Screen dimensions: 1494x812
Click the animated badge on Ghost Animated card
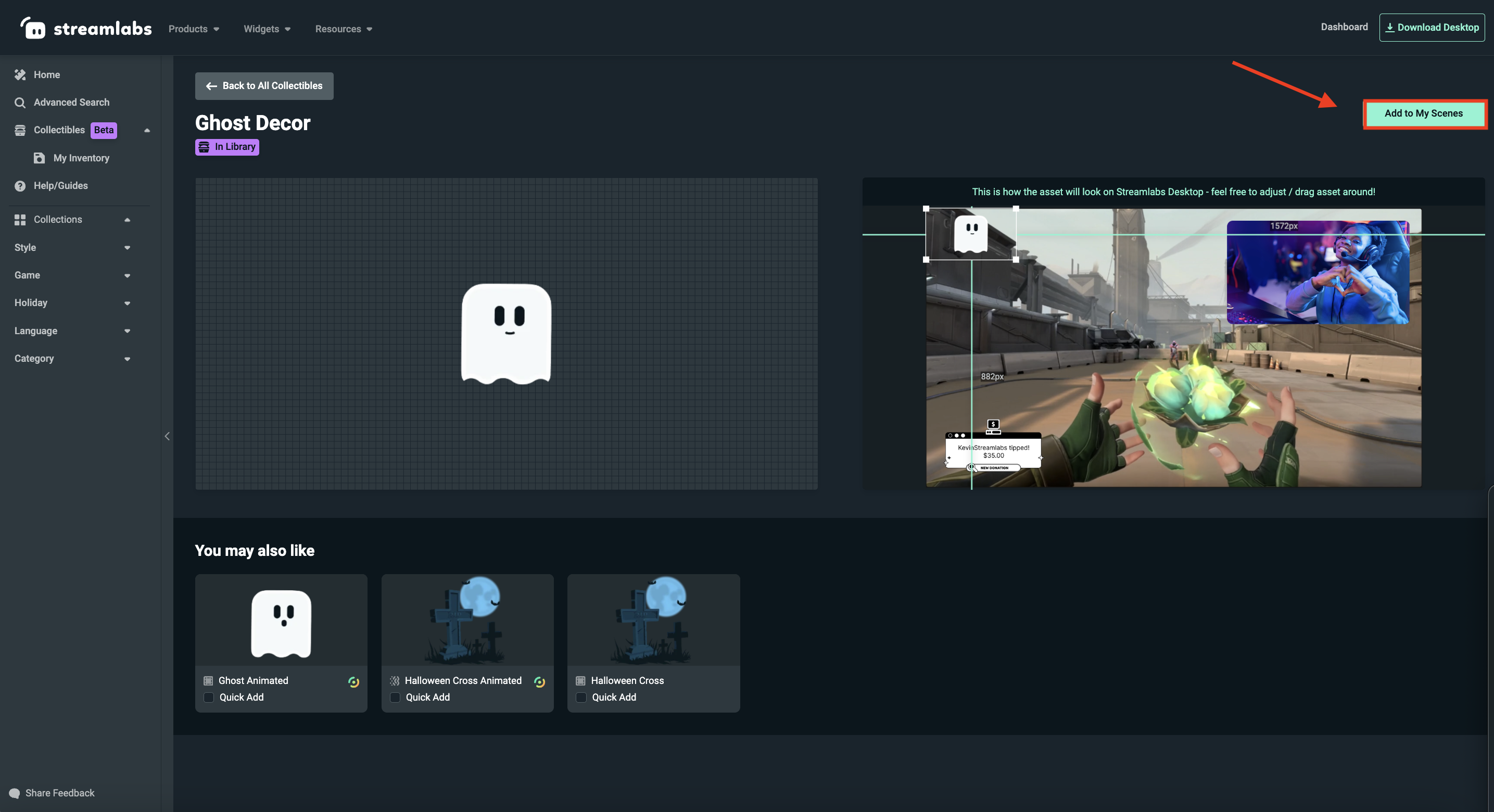(x=354, y=681)
